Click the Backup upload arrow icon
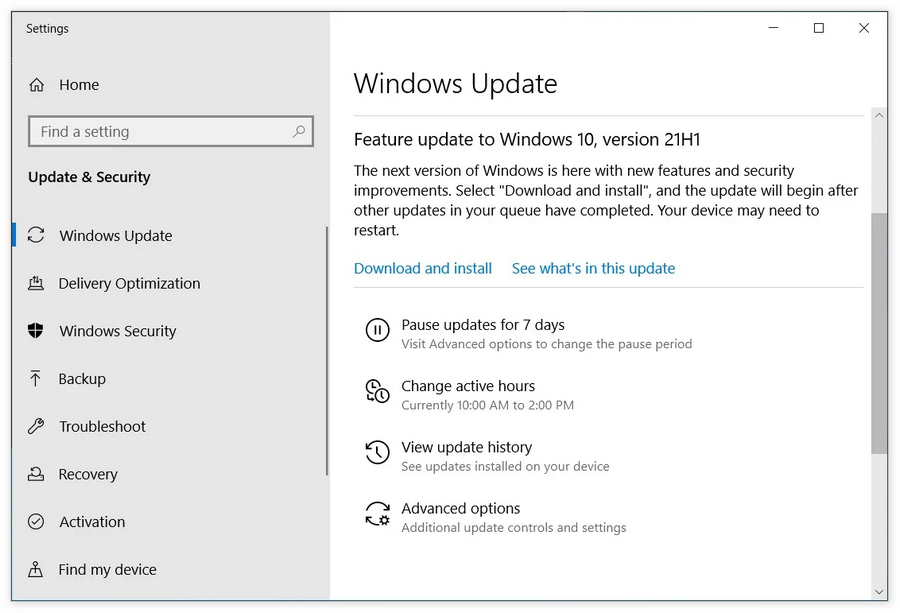Viewport: 900px width, 613px height. [x=36, y=379]
